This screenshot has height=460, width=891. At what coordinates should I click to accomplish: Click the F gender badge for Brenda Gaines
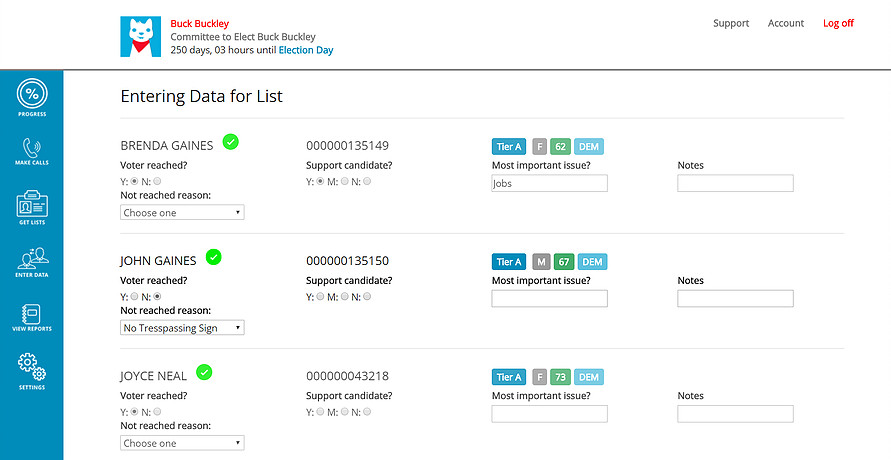[540, 147]
